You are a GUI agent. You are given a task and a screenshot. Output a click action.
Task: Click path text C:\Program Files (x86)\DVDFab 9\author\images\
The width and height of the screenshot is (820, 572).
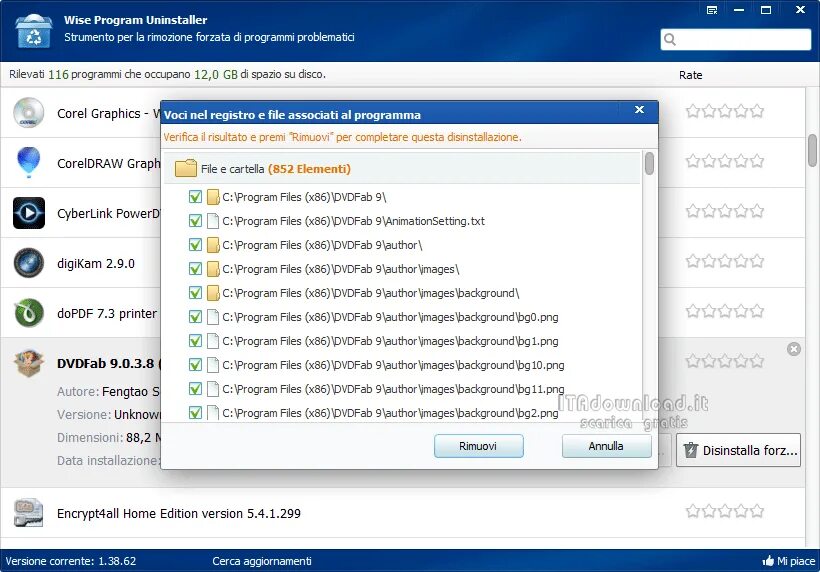[340, 269]
